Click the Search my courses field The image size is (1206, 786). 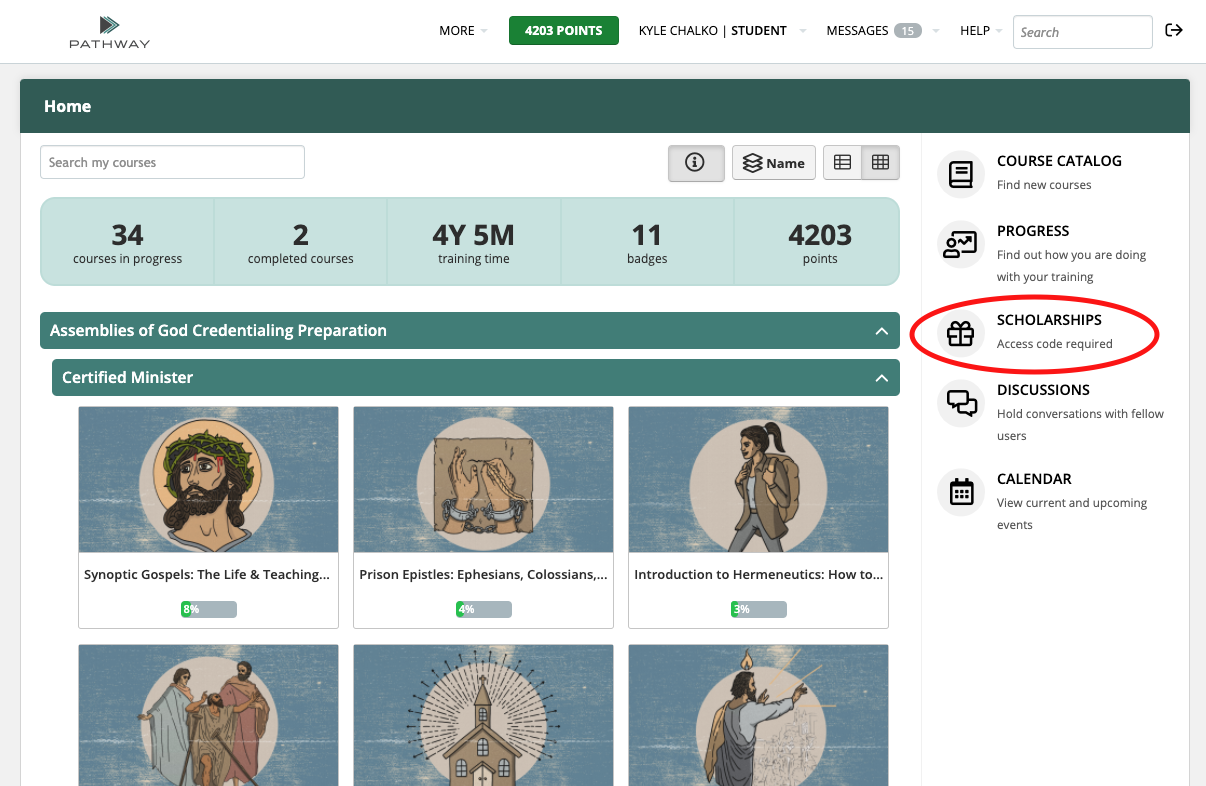pyautogui.click(x=172, y=162)
